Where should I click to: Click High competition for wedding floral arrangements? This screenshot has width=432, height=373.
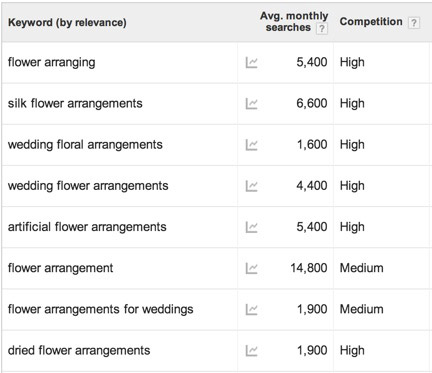click(x=352, y=145)
